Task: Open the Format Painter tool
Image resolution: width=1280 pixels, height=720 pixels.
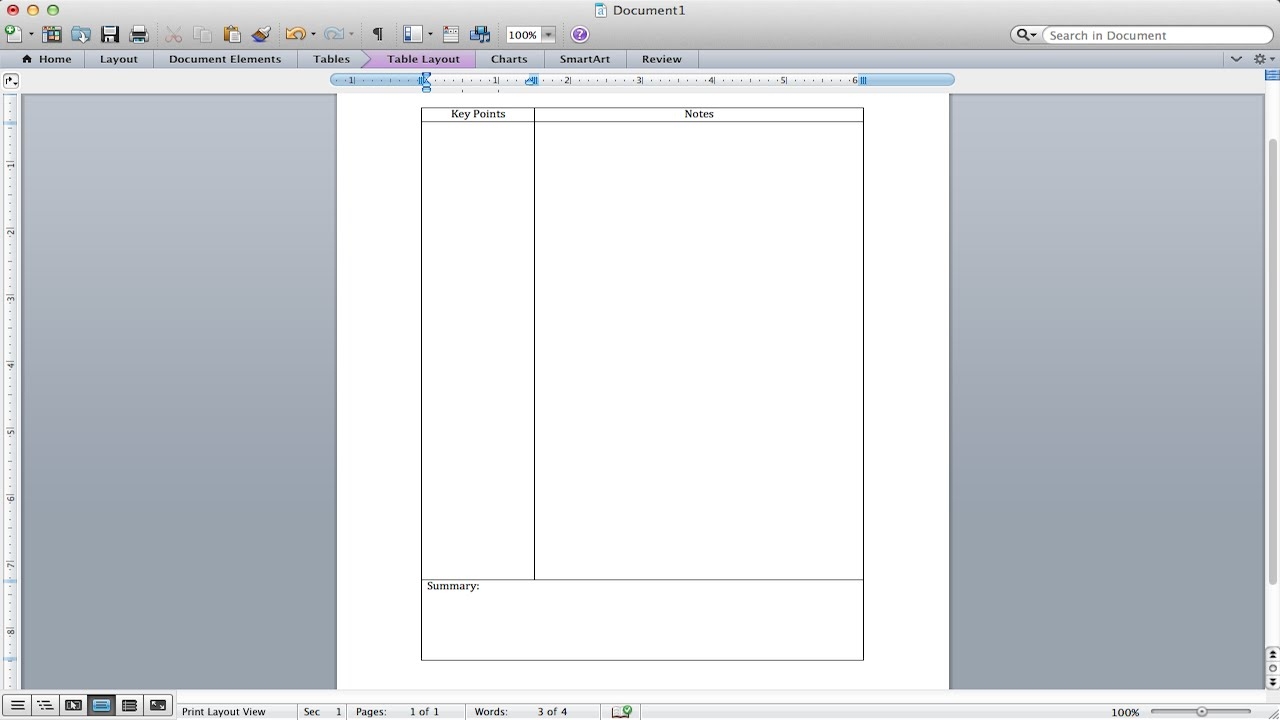Action: pos(261,34)
